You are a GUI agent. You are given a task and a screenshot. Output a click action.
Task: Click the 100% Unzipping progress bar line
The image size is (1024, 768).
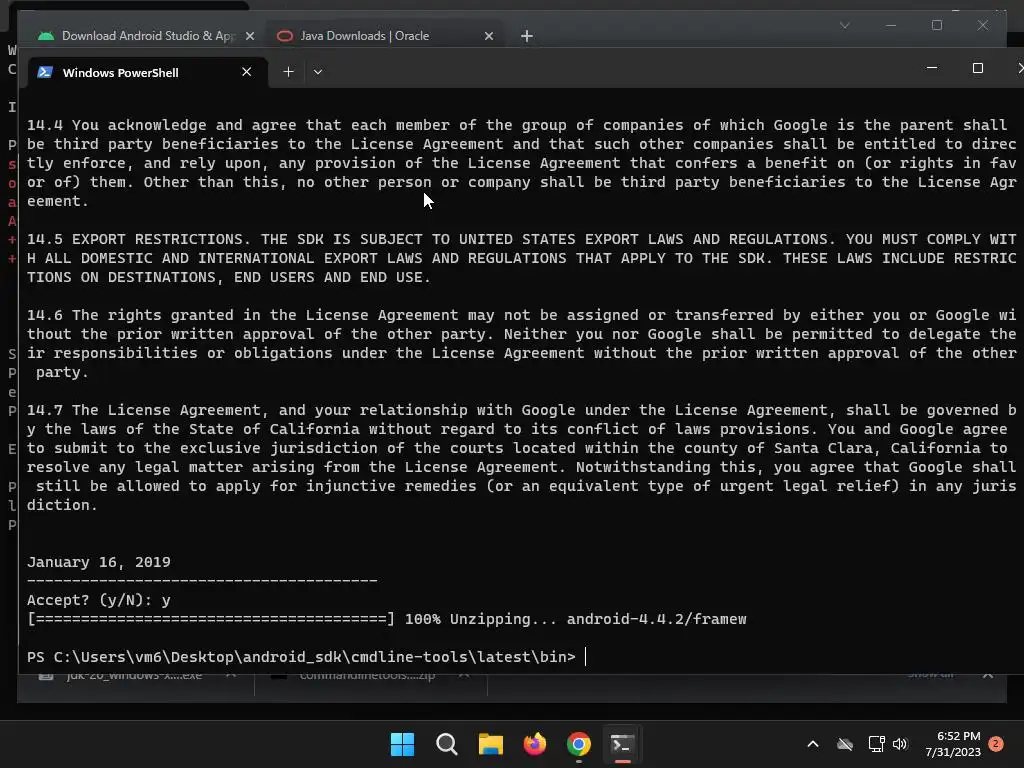pyautogui.click(x=387, y=619)
